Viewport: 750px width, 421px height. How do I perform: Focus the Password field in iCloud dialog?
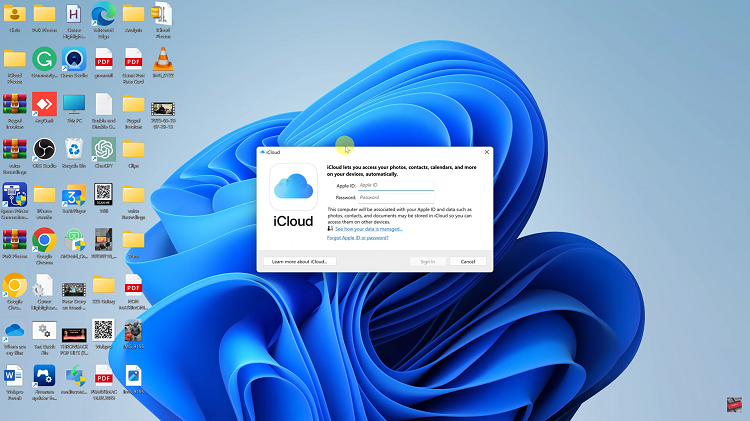pos(396,198)
